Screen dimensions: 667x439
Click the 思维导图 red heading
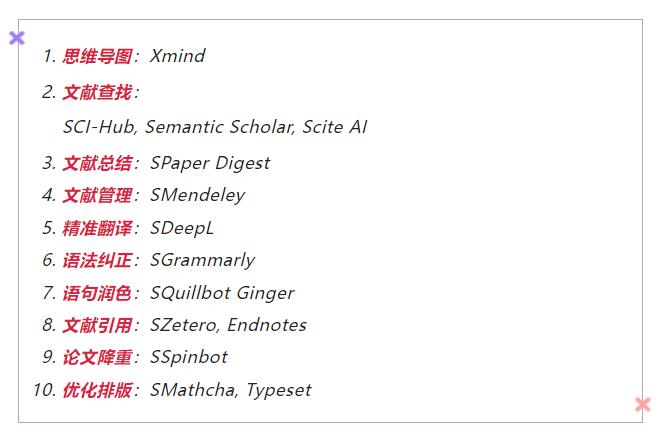(98, 56)
